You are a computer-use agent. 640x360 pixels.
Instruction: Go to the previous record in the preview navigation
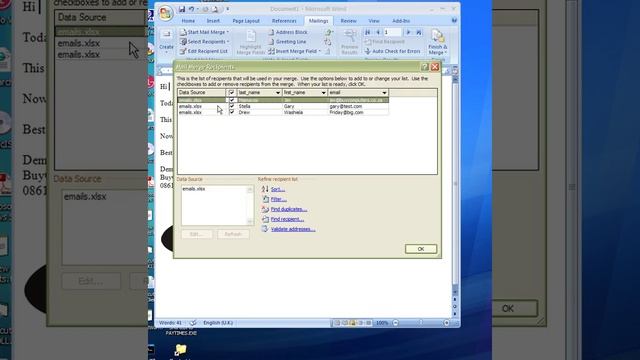pos(378,32)
